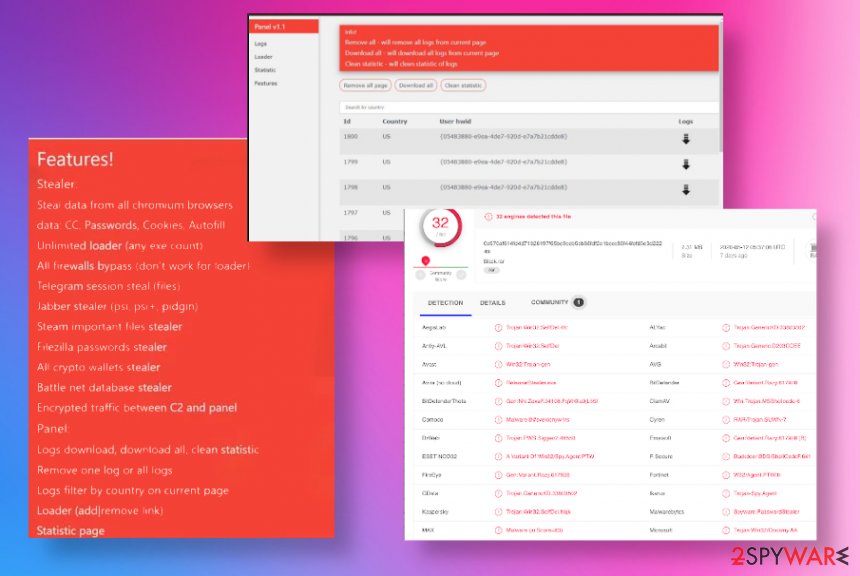Click 'Filezilla passwords stealer' line
The height and width of the screenshot is (576, 860).
pos(102,347)
